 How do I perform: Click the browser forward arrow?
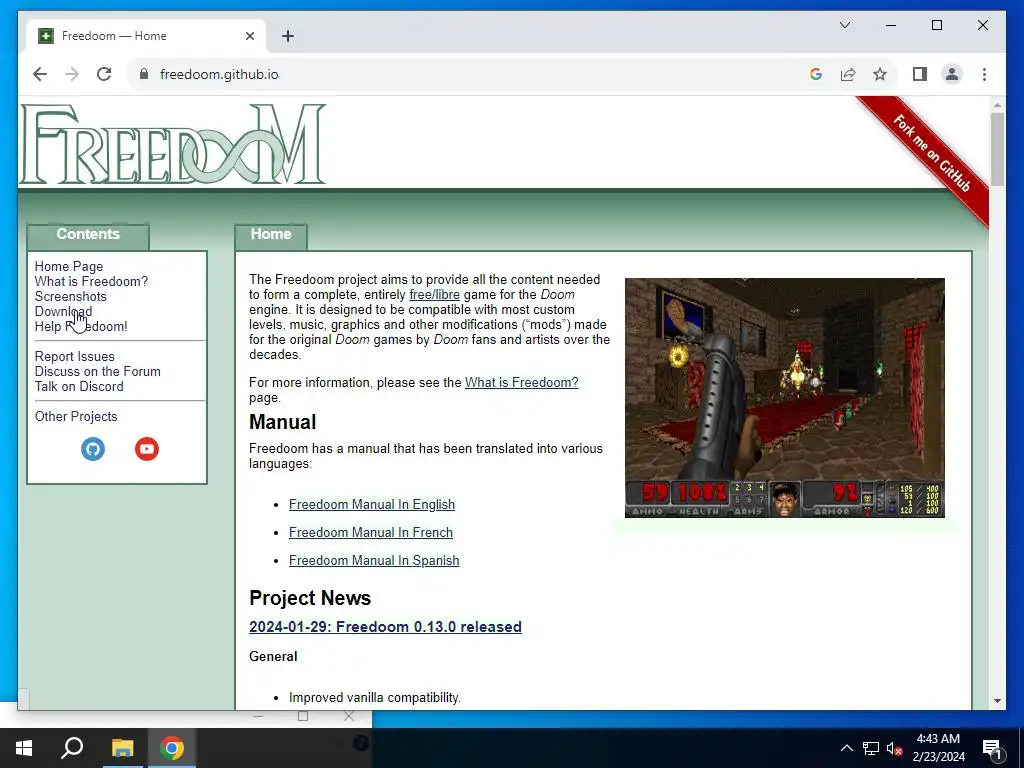[x=72, y=74]
